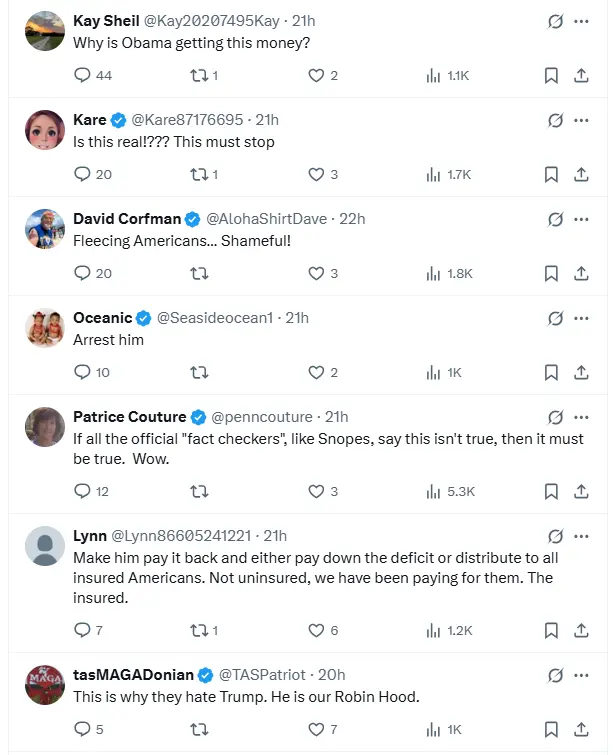The image size is (615, 755).
Task: Reply to Kay Sheil's tweet
Action: [83, 75]
